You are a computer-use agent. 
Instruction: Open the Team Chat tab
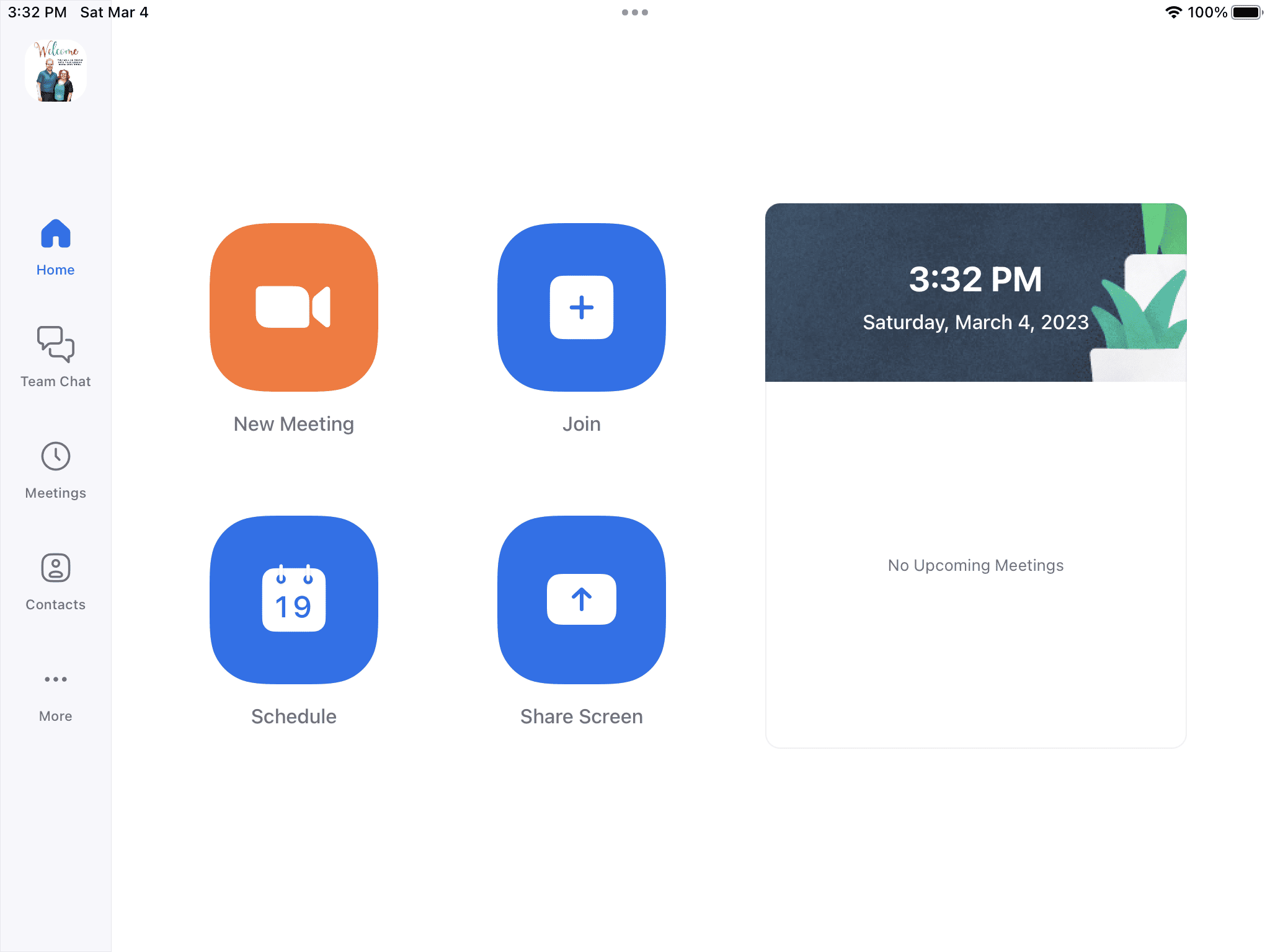point(56,358)
